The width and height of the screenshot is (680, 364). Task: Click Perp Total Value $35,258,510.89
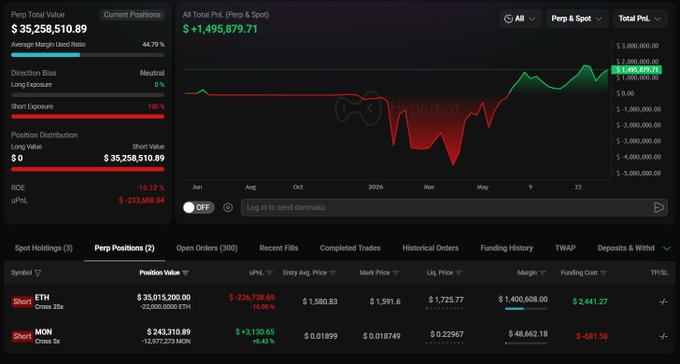[49, 29]
